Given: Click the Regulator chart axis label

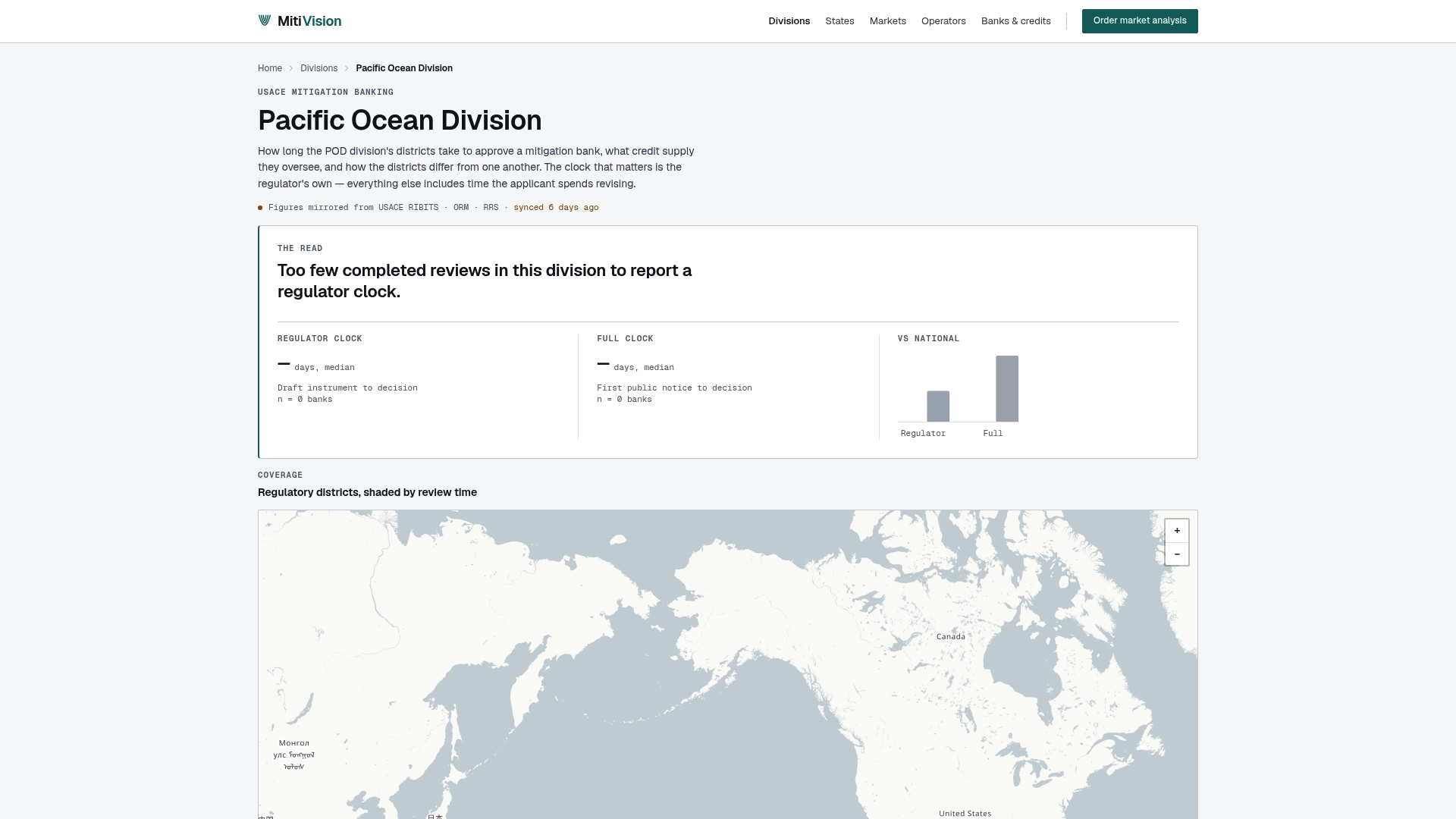Looking at the screenshot, I should click(x=923, y=434).
